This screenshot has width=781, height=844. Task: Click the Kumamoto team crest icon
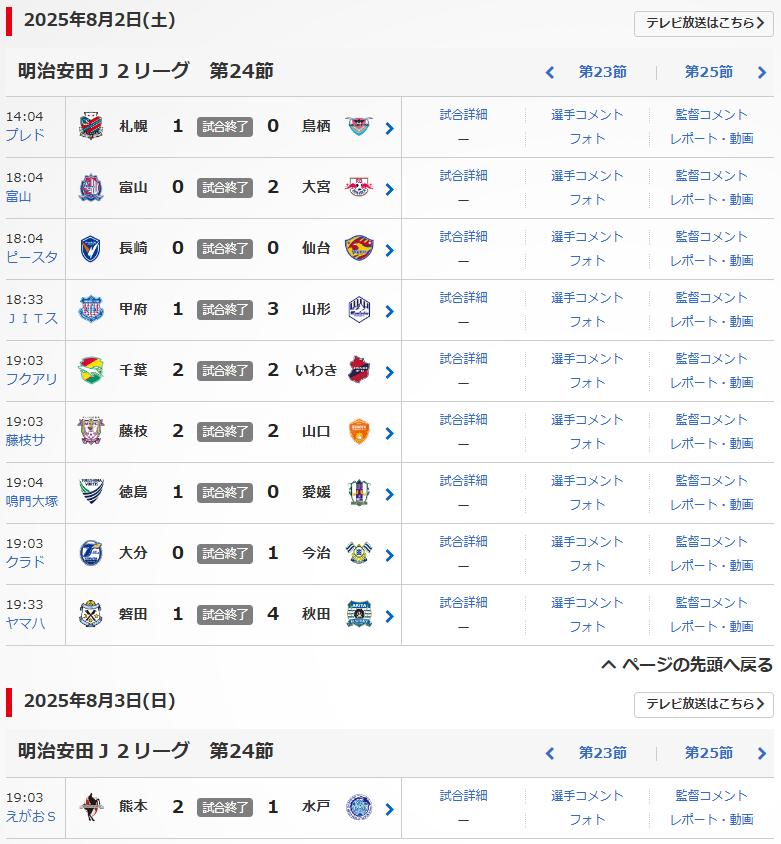91,807
